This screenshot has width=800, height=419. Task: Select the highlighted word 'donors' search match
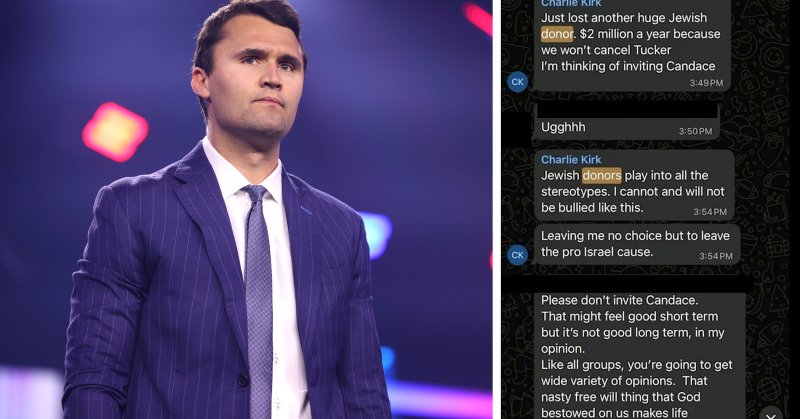602,176
